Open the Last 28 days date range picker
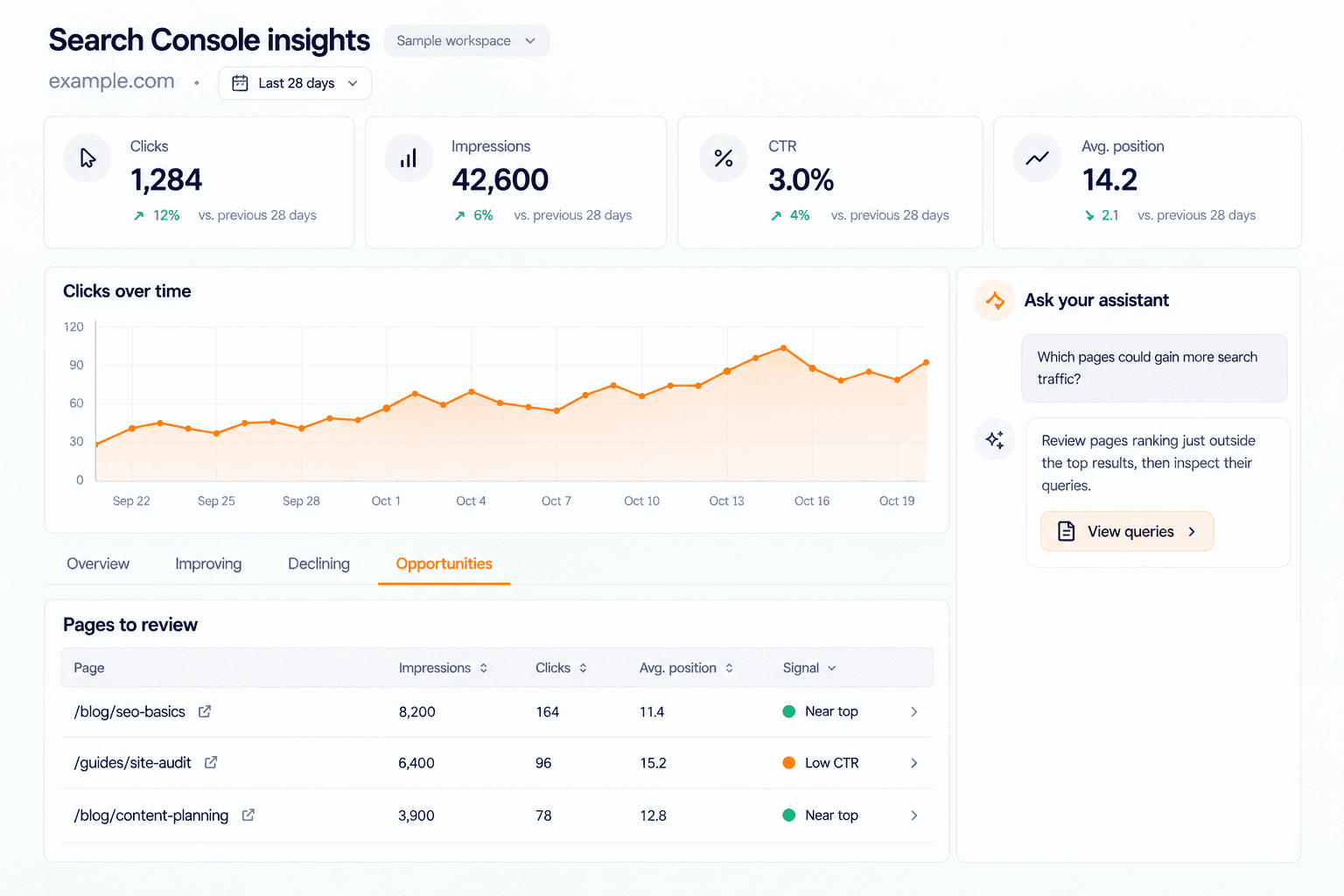Viewport: 1344px width, 896px height. pos(295,83)
